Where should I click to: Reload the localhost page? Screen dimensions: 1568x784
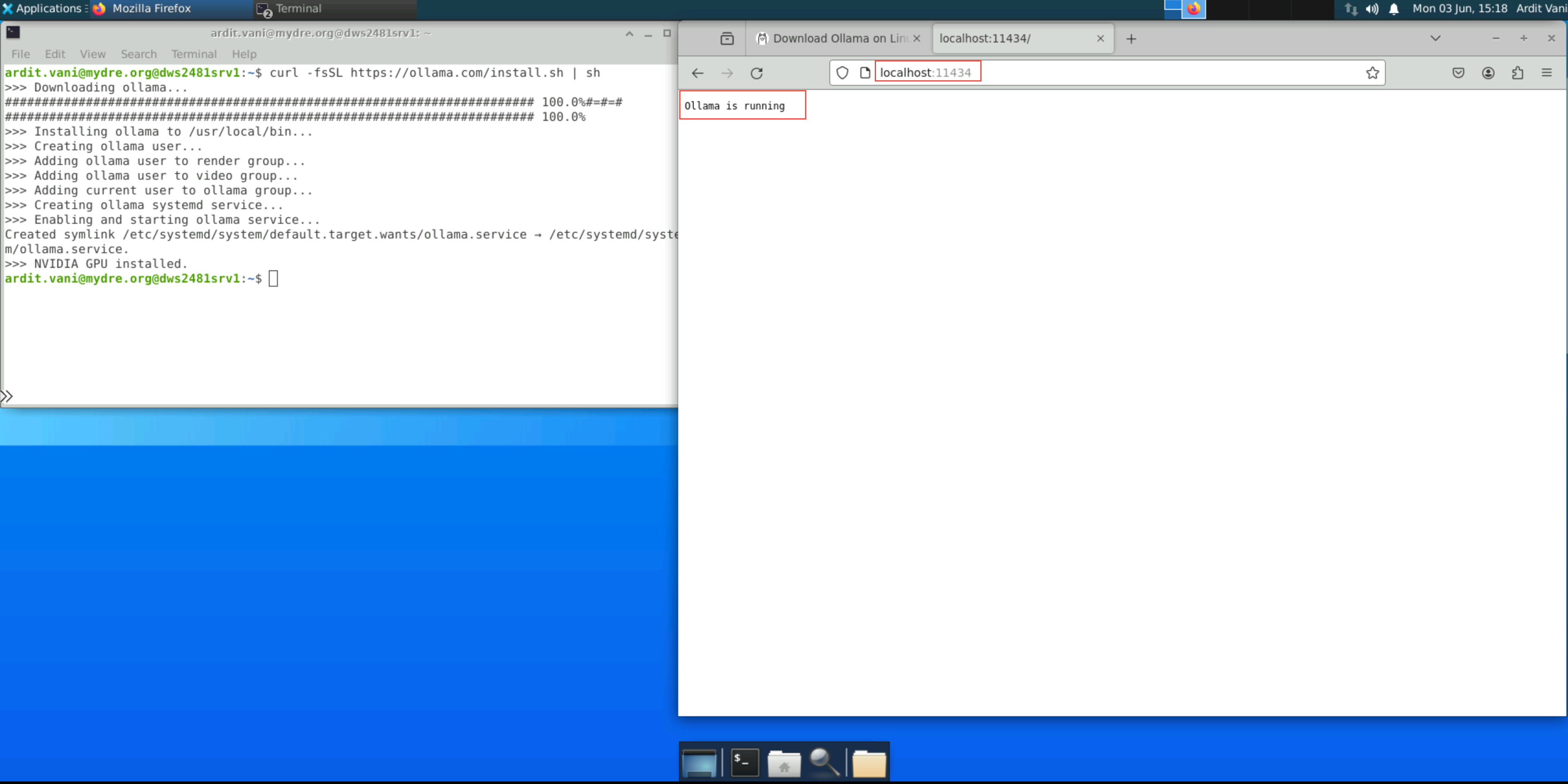tap(757, 73)
